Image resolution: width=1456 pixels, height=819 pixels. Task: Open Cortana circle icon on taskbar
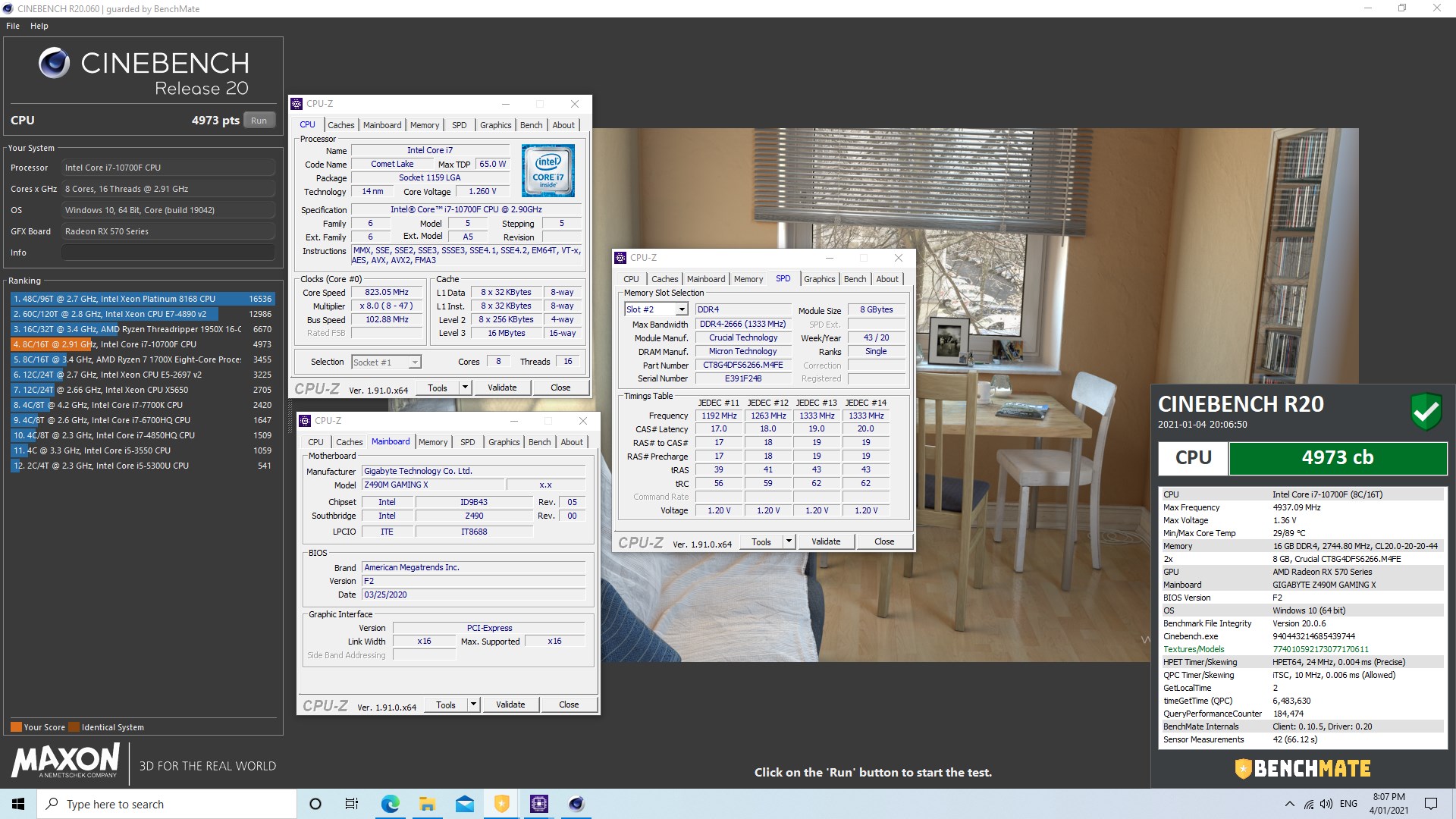(315, 804)
